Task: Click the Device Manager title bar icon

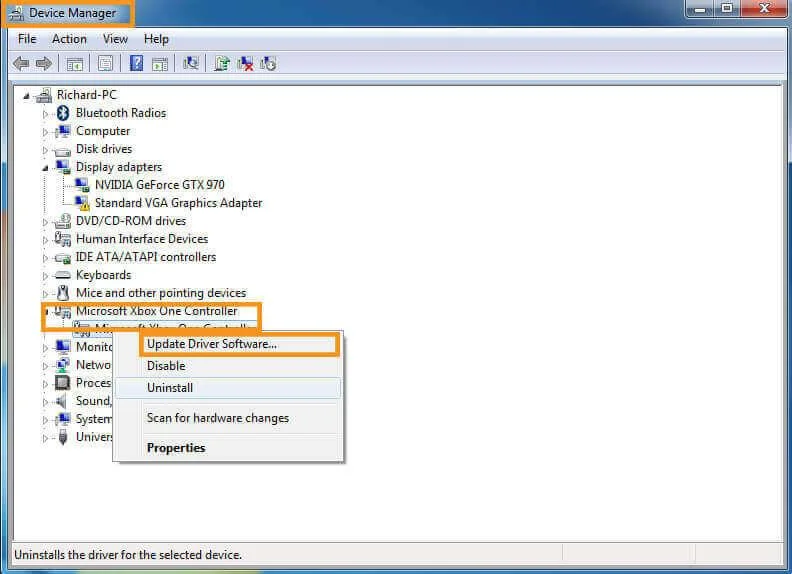Action: click(17, 13)
